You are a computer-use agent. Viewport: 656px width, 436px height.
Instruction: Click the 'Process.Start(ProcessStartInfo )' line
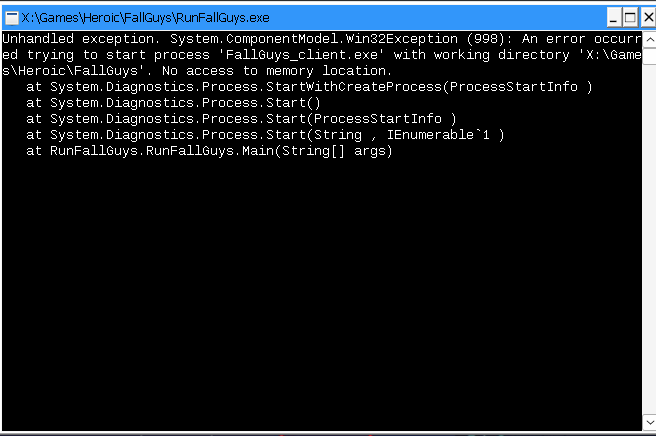tap(240, 118)
